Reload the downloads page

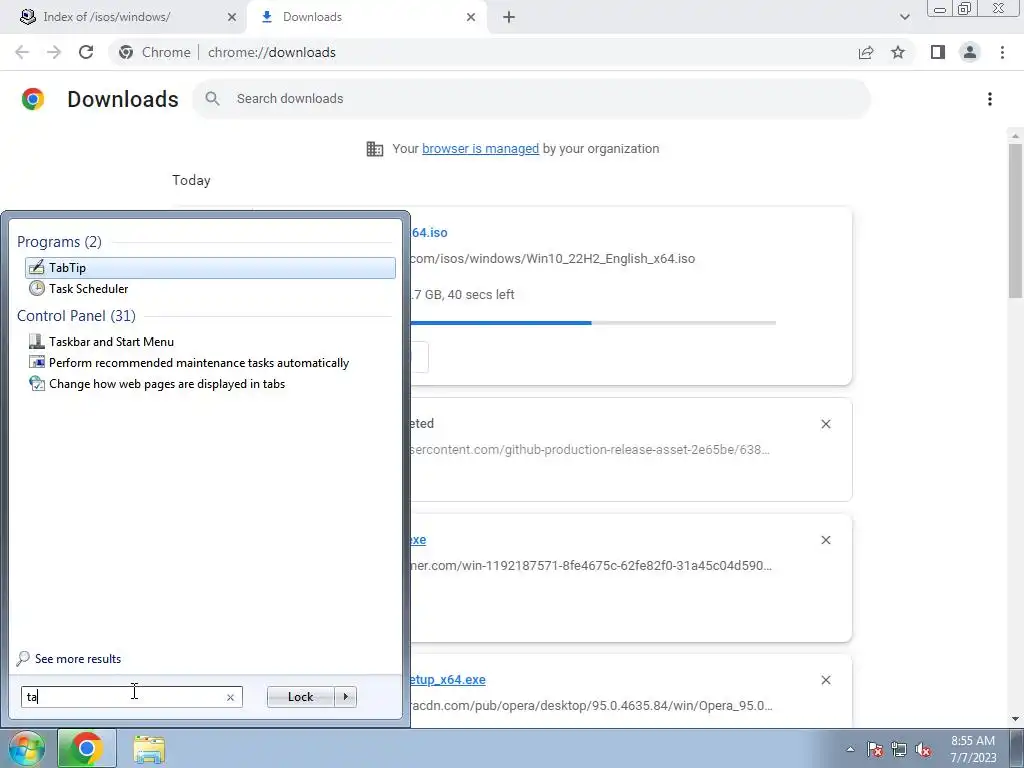86,52
